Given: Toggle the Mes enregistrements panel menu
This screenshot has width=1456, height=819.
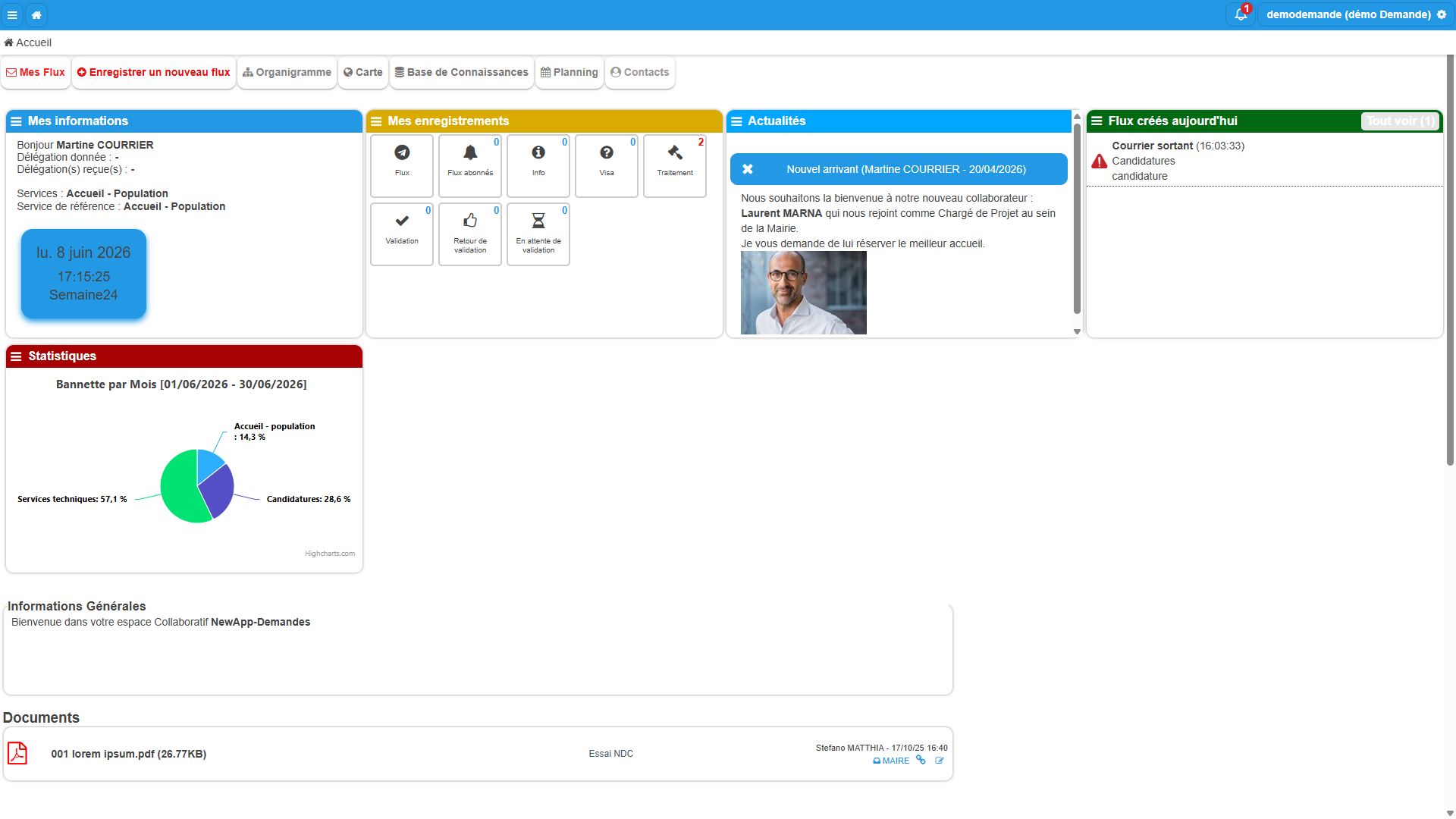Looking at the screenshot, I should 376,121.
